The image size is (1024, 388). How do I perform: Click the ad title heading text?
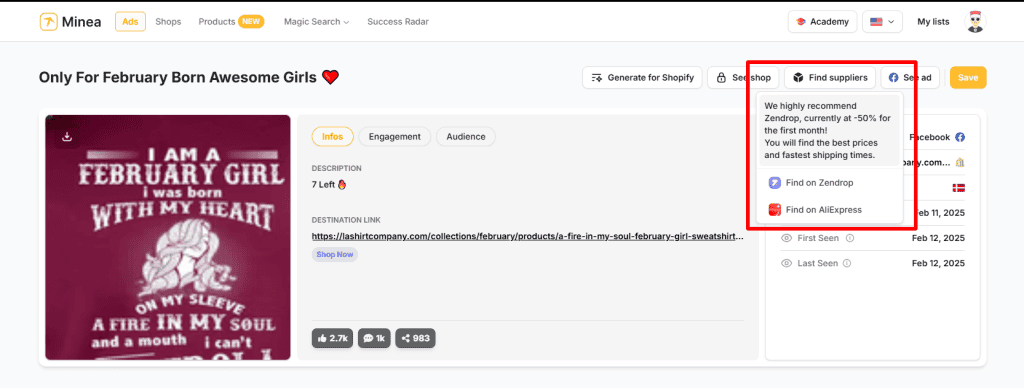189,78
